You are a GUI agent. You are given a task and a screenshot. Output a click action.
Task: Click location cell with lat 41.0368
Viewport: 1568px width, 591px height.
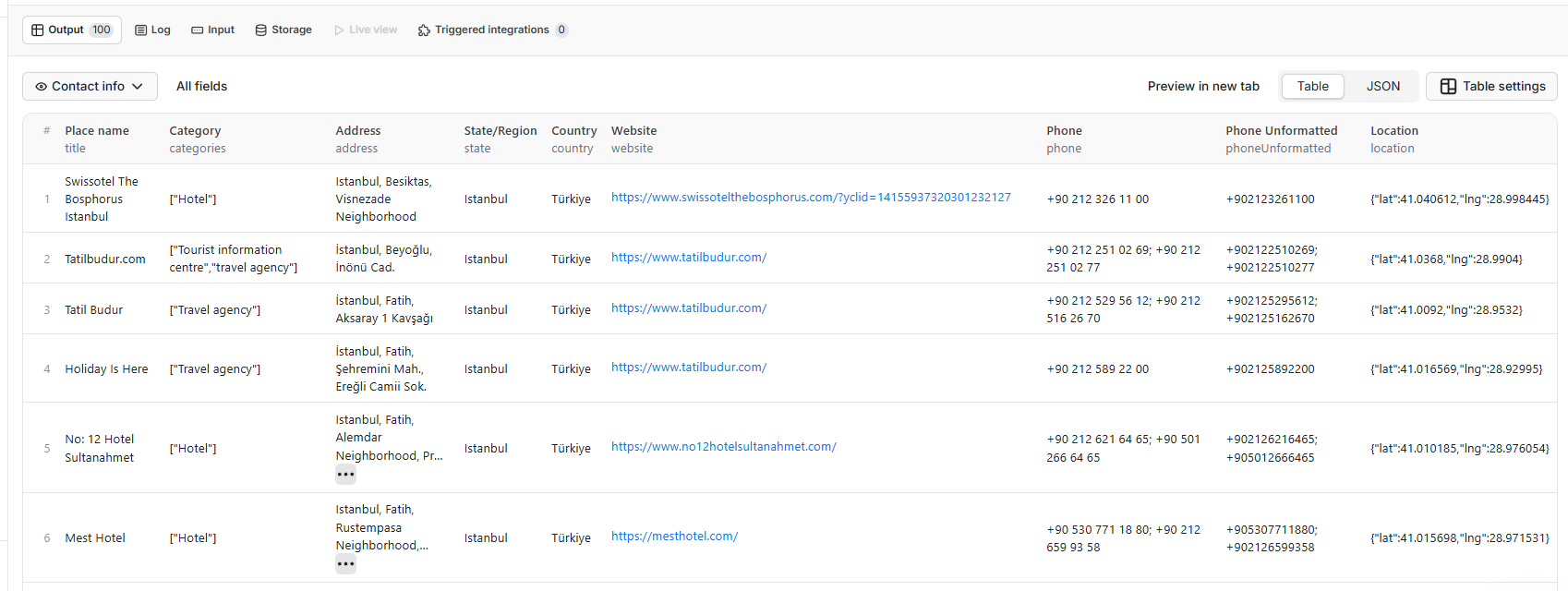coord(1447,259)
